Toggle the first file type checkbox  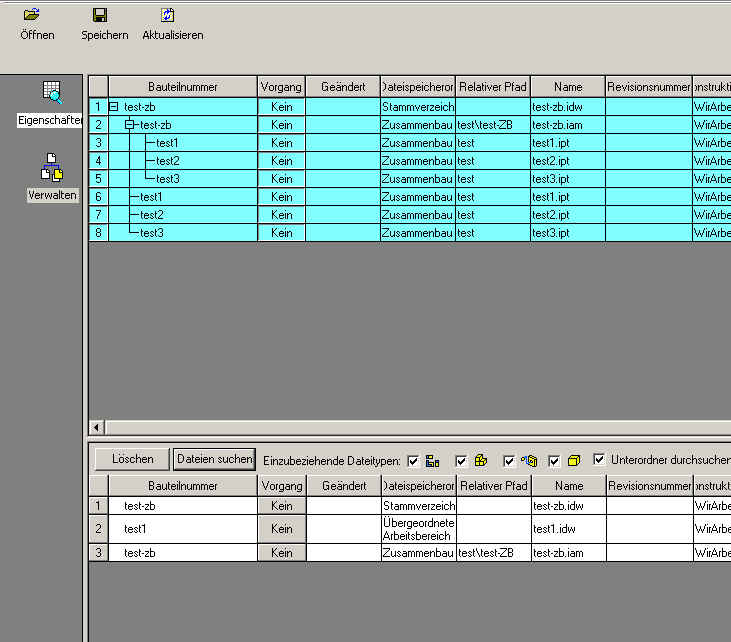point(413,461)
